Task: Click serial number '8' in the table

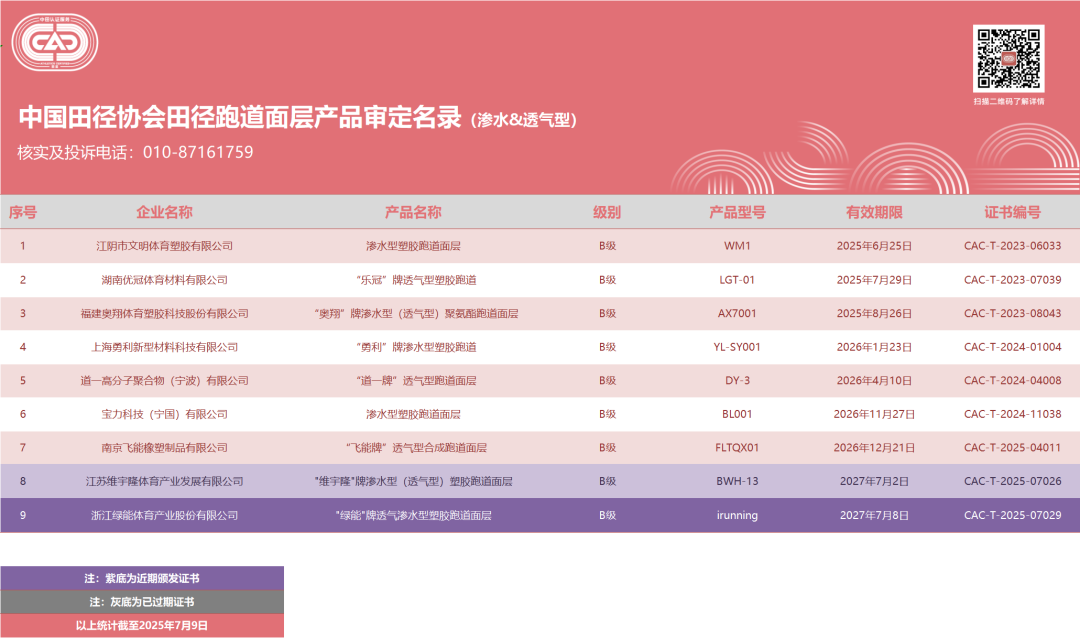Action: [x=23, y=482]
